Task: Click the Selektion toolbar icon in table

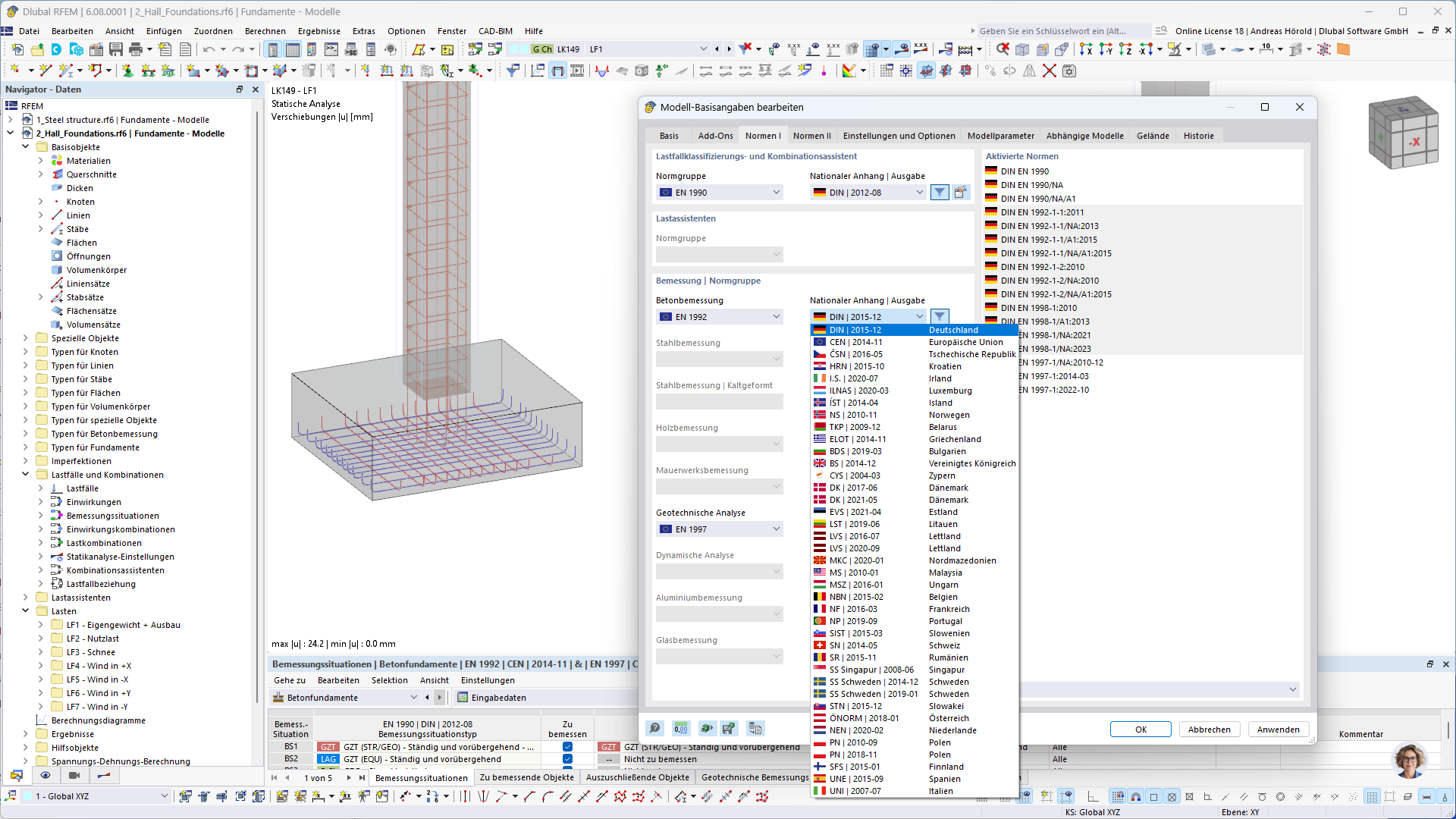Action: [x=388, y=680]
